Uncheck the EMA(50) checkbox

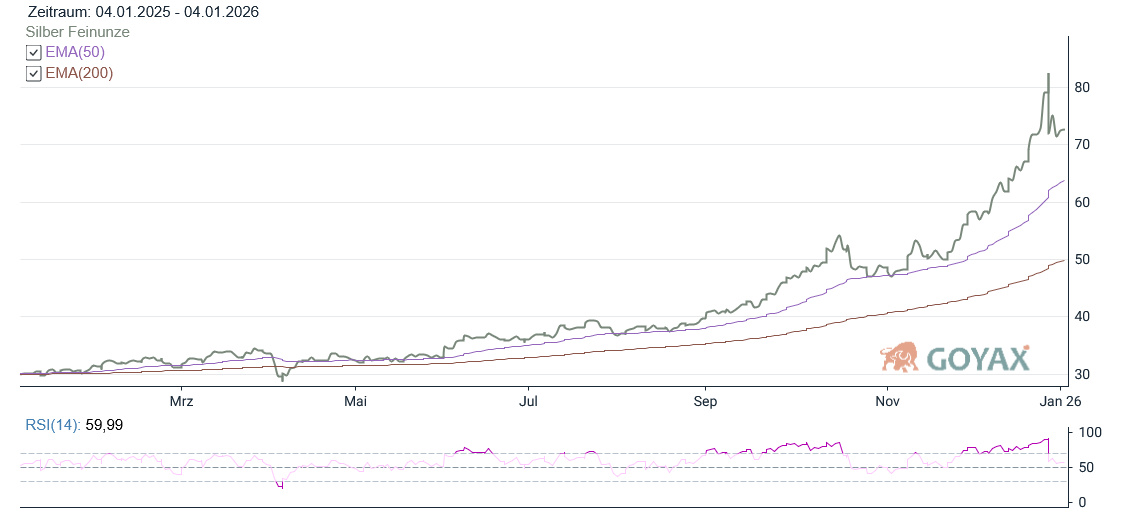(34, 52)
